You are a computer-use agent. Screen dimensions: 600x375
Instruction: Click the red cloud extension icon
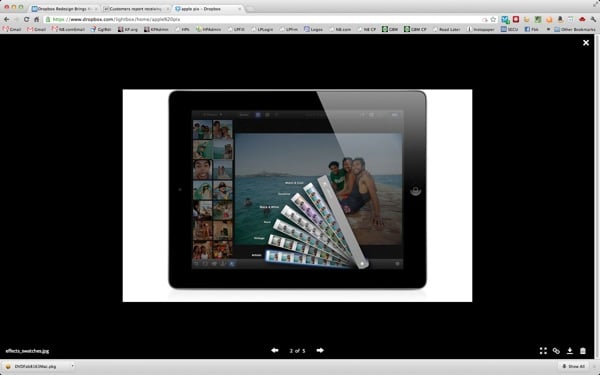(x=582, y=19)
